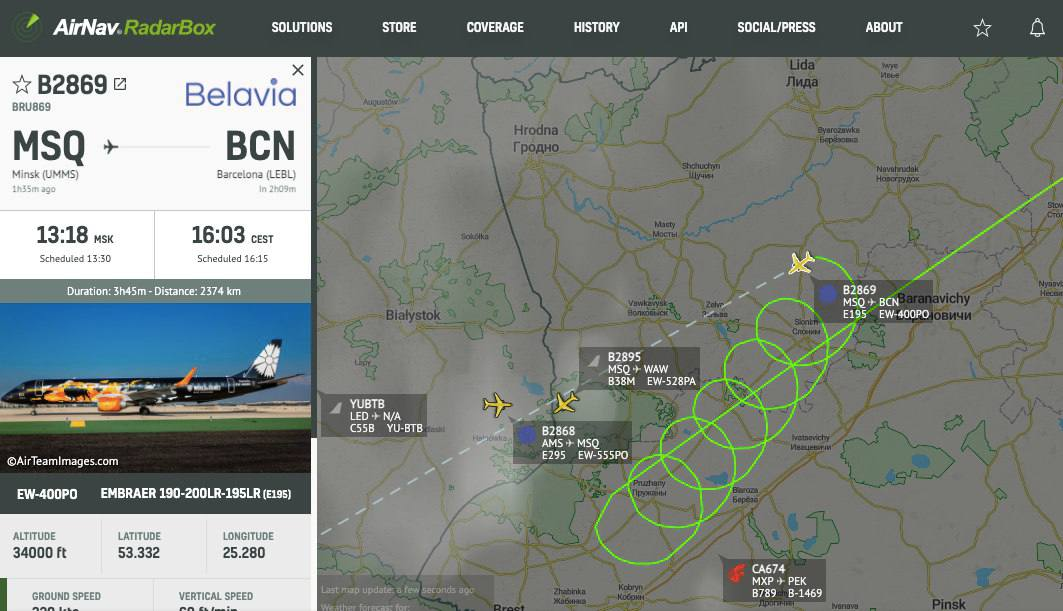Image resolution: width=1063 pixels, height=611 pixels.
Task: Click the ABOUT navigation item
Action: [884, 28]
